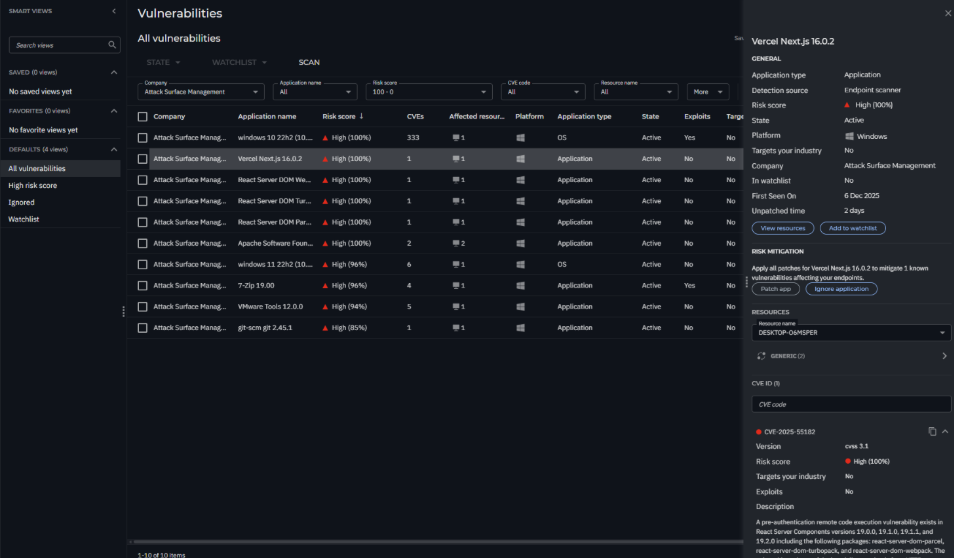Close the Vercel Next.js details panel
954x558 pixels.
[948, 13]
